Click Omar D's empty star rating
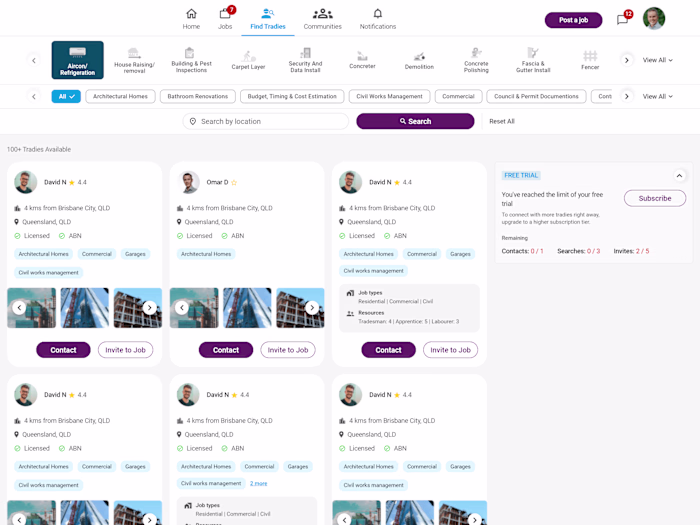700x525 pixels. pos(234,183)
